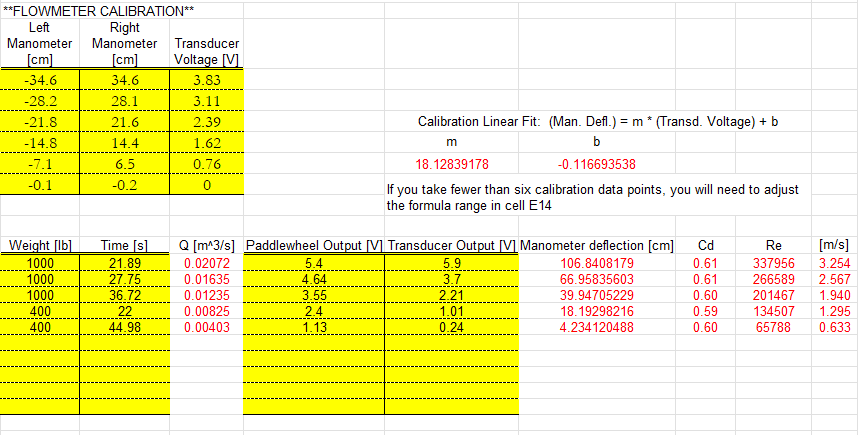
Task: Select flow rate value 0.02072
Action: [x=207, y=263]
